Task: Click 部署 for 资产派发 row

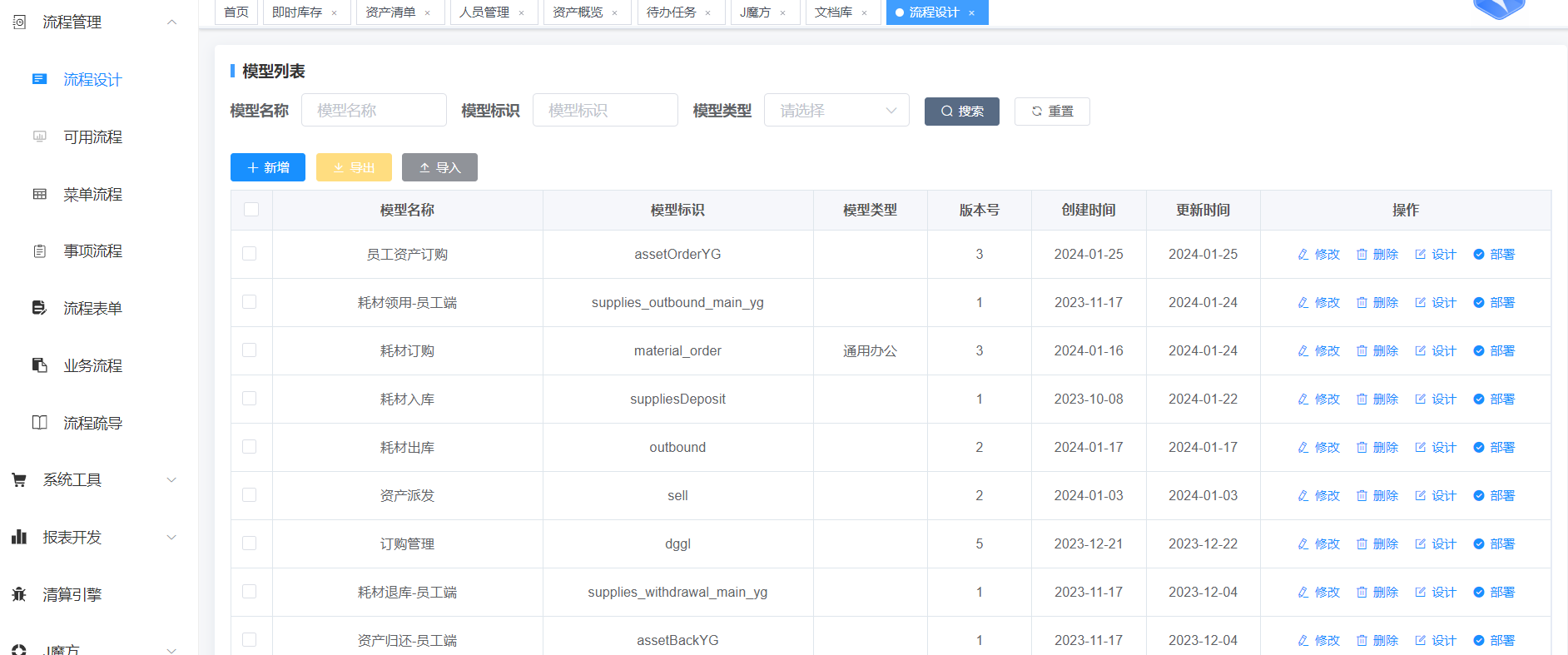Action: [1494, 496]
